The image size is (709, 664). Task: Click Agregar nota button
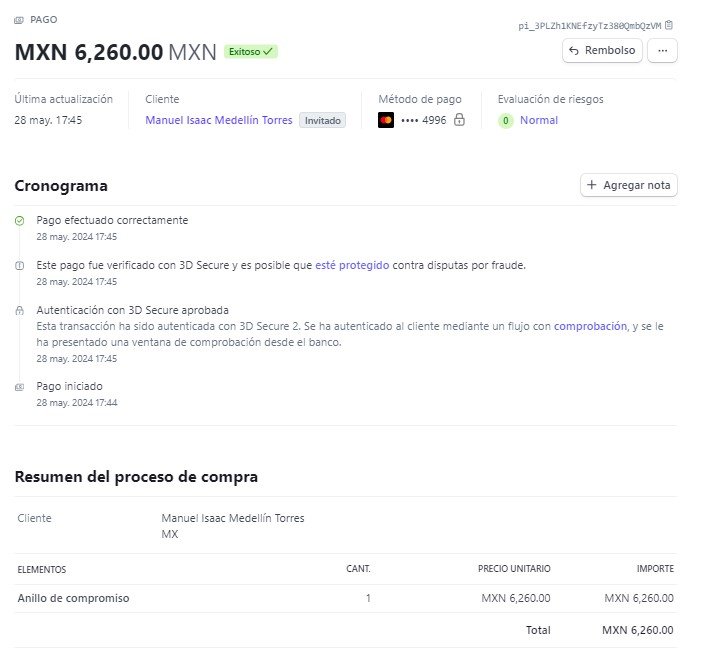[x=629, y=185]
